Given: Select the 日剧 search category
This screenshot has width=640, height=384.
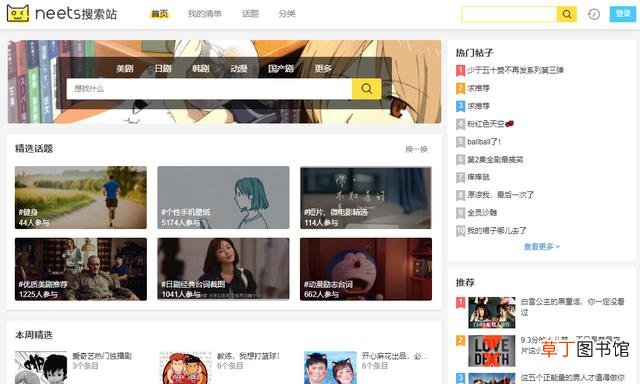Looking at the screenshot, I should [163, 69].
